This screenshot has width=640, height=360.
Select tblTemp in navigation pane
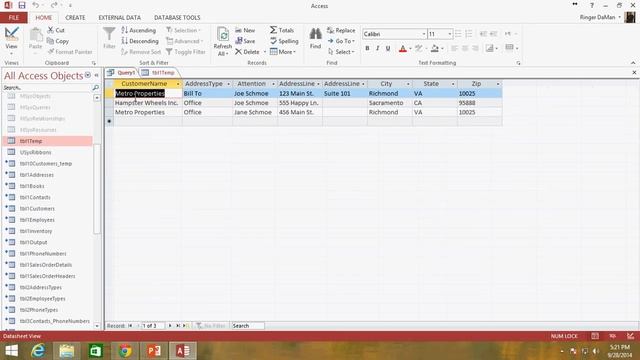[47, 141]
